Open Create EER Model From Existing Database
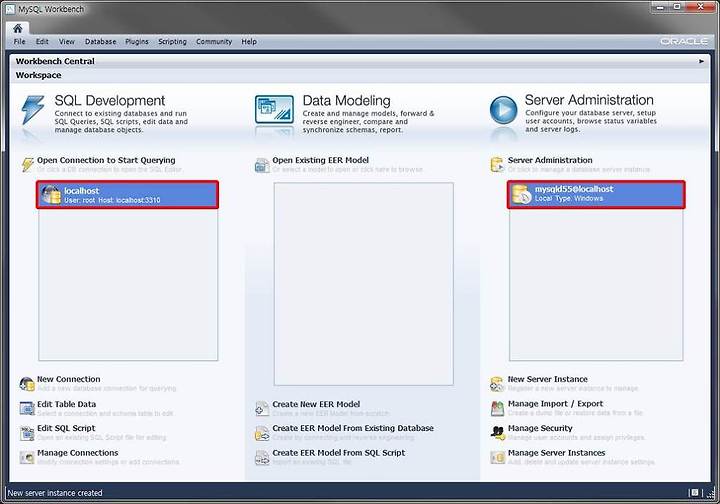The image size is (720, 504). [x=353, y=428]
